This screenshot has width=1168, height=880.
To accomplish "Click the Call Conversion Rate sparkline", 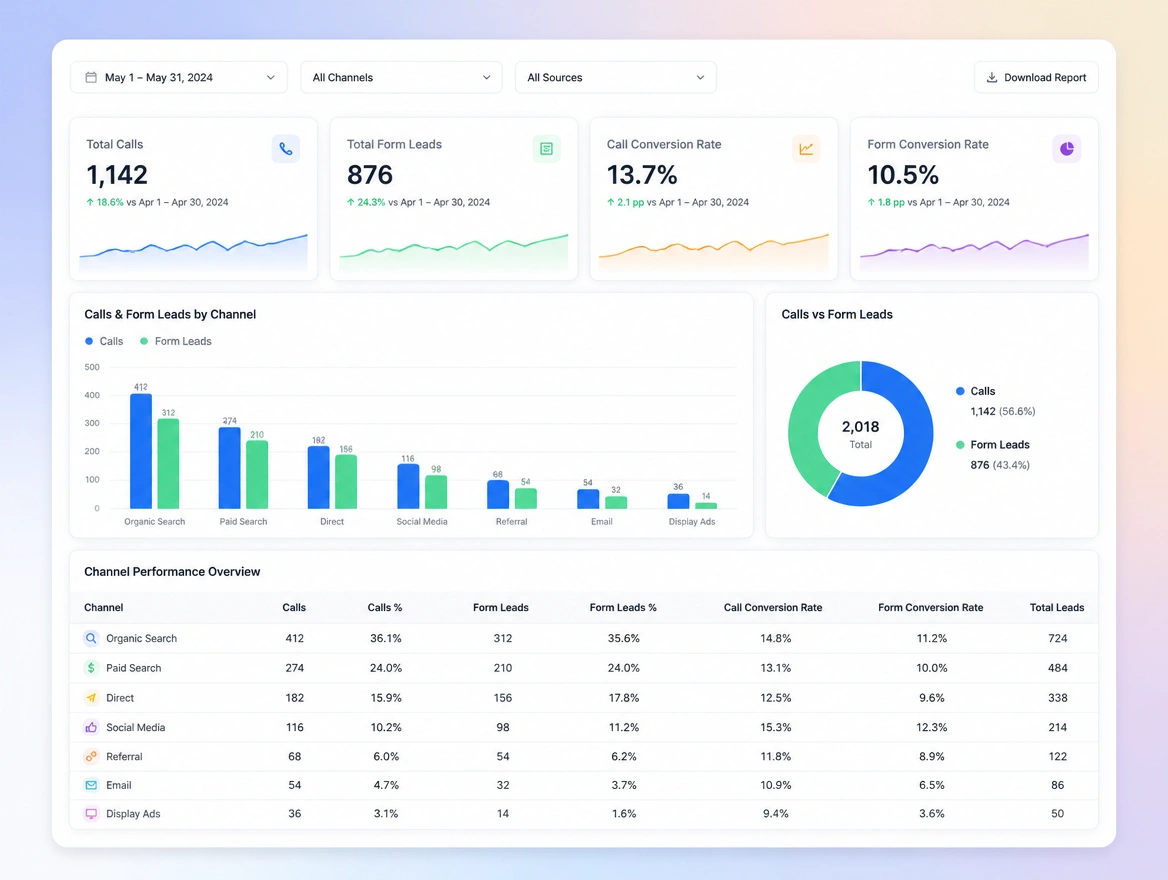I will pyautogui.click(x=714, y=252).
